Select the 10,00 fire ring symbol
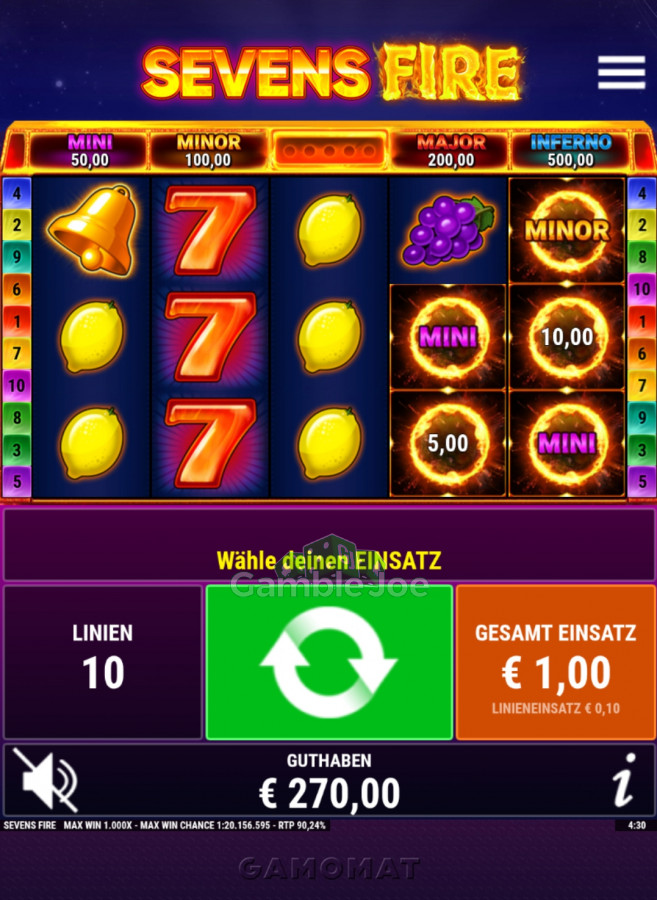657x900 pixels. (x=567, y=337)
